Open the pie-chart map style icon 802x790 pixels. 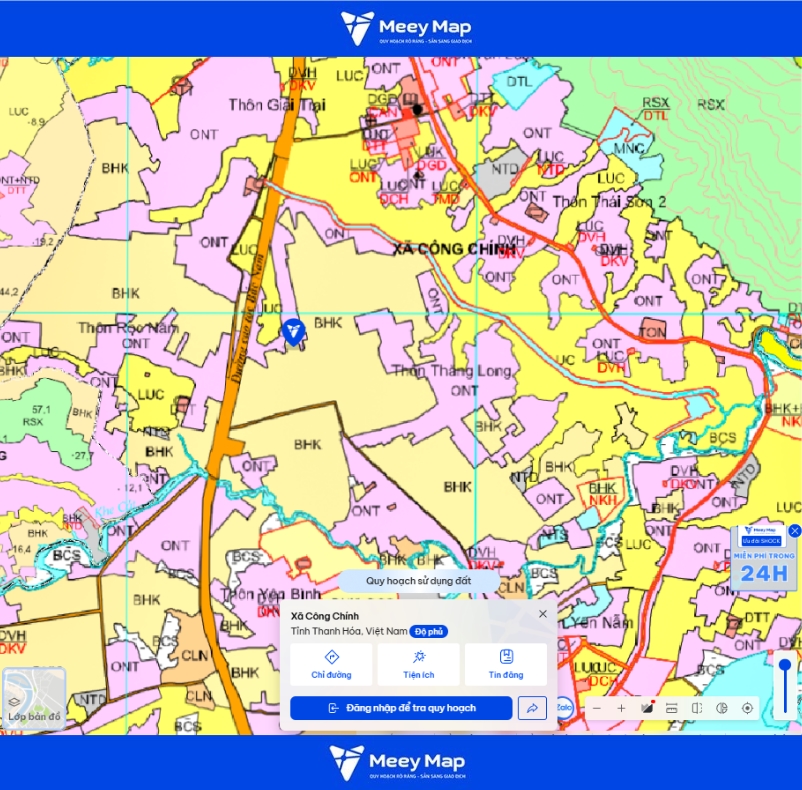tap(722, 708)
